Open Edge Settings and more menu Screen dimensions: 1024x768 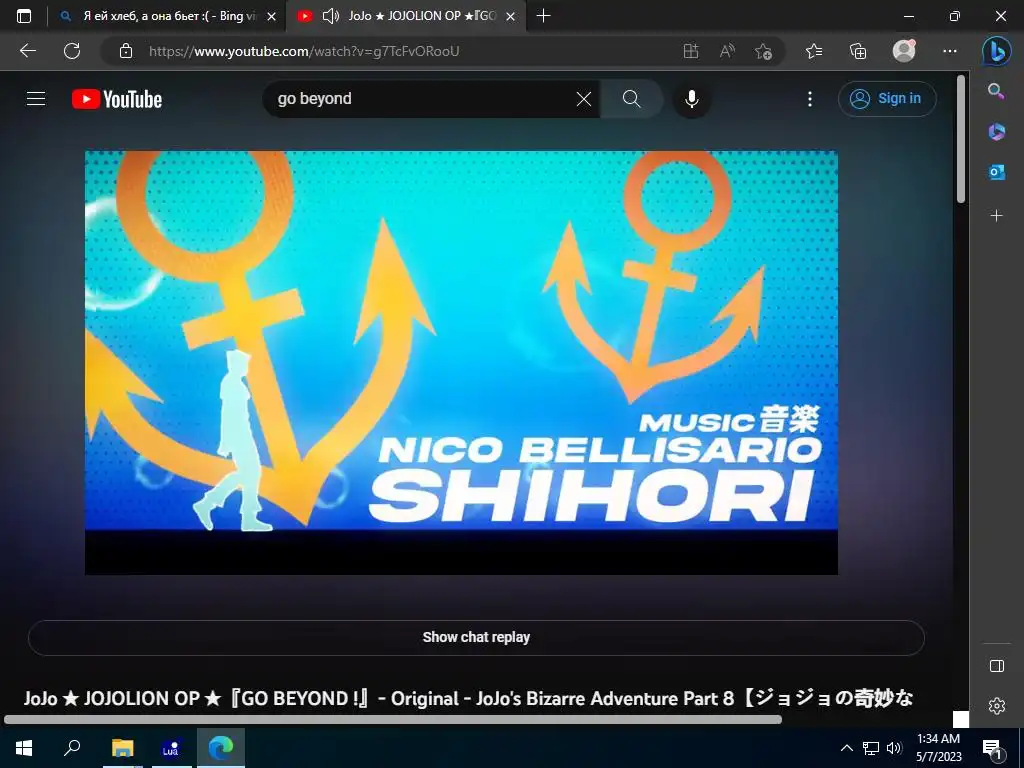tap(950, 51)
